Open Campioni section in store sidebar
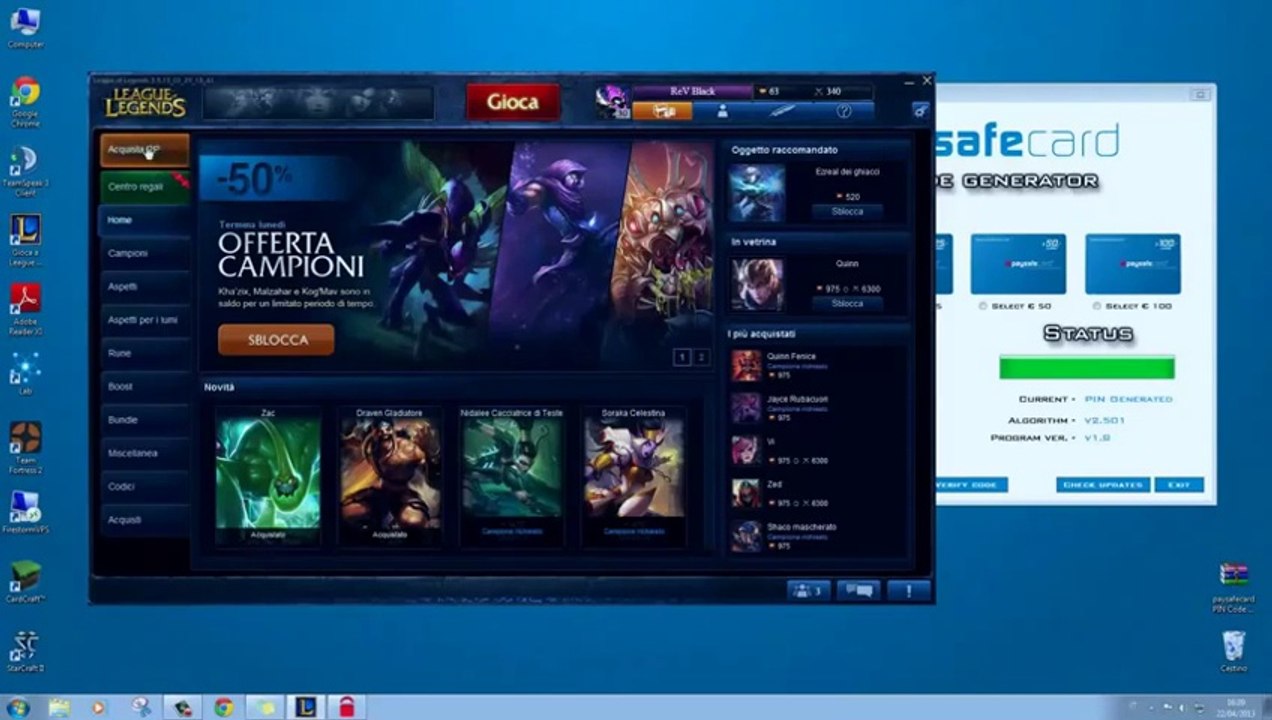This screenshot has height=720, width=1272. [x=145, y=253]
